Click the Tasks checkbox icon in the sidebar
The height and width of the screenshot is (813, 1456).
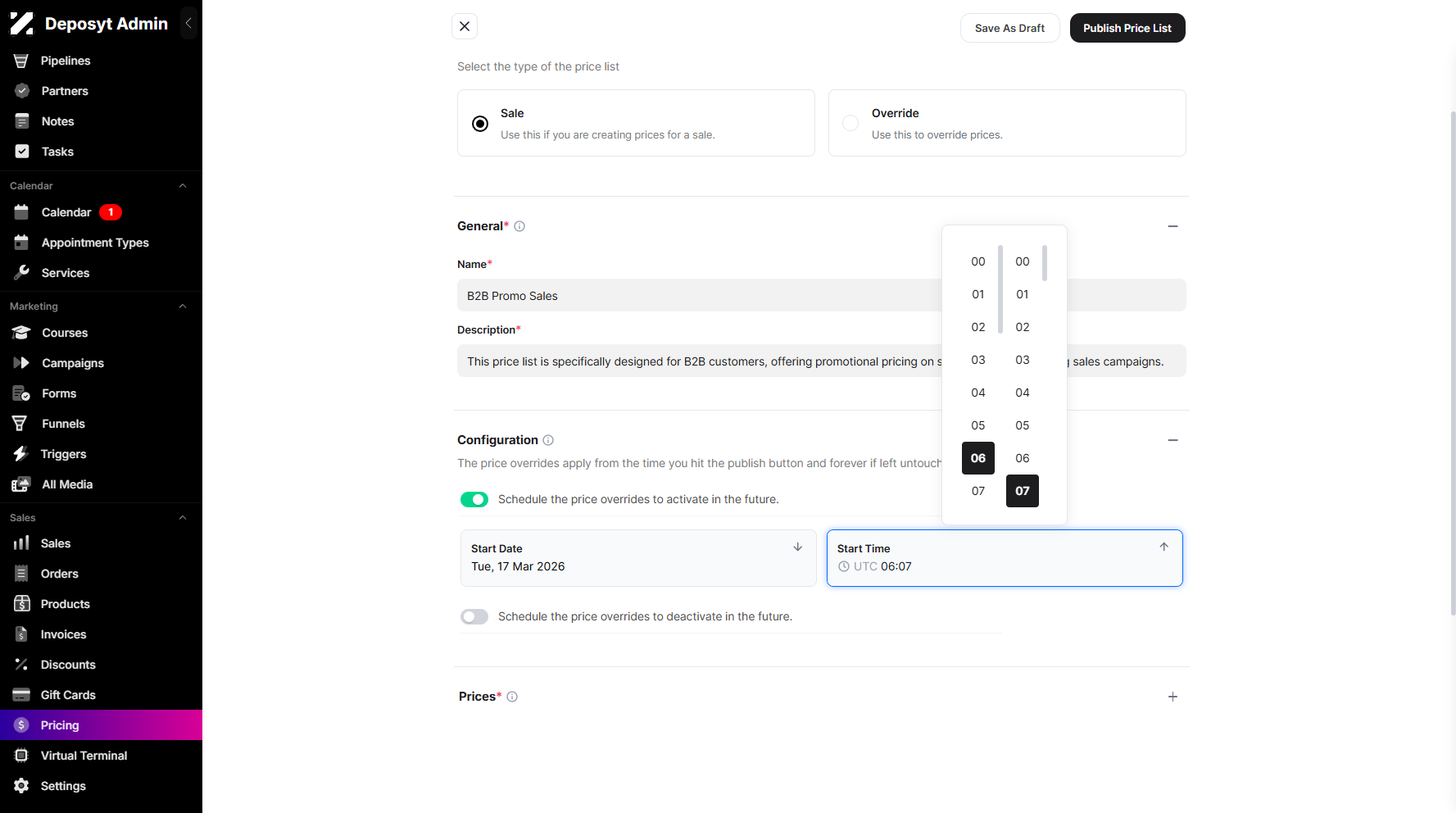(x=22, y=152)
